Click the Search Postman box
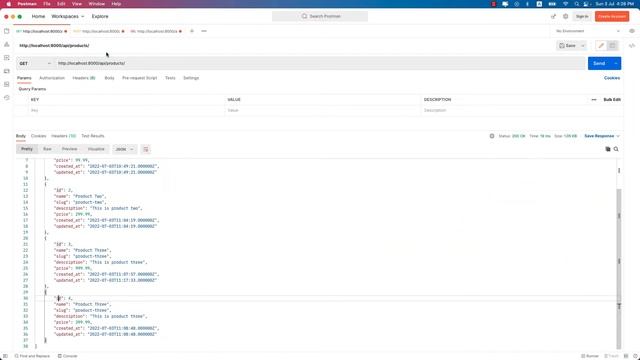The image size is (640, 360). [x=320, y=16]
